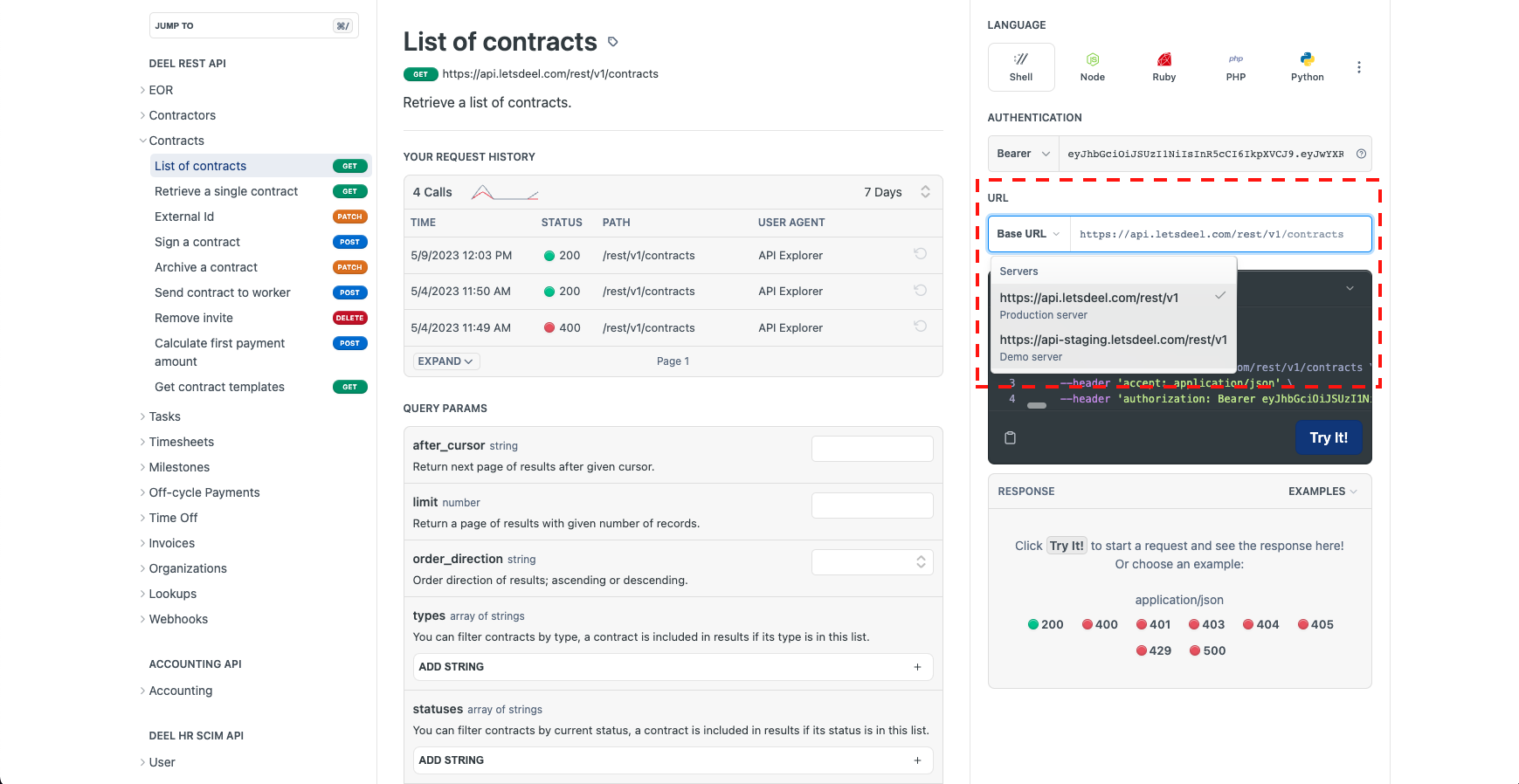
Task: Choose the 500 response example
Action: 1207,650
